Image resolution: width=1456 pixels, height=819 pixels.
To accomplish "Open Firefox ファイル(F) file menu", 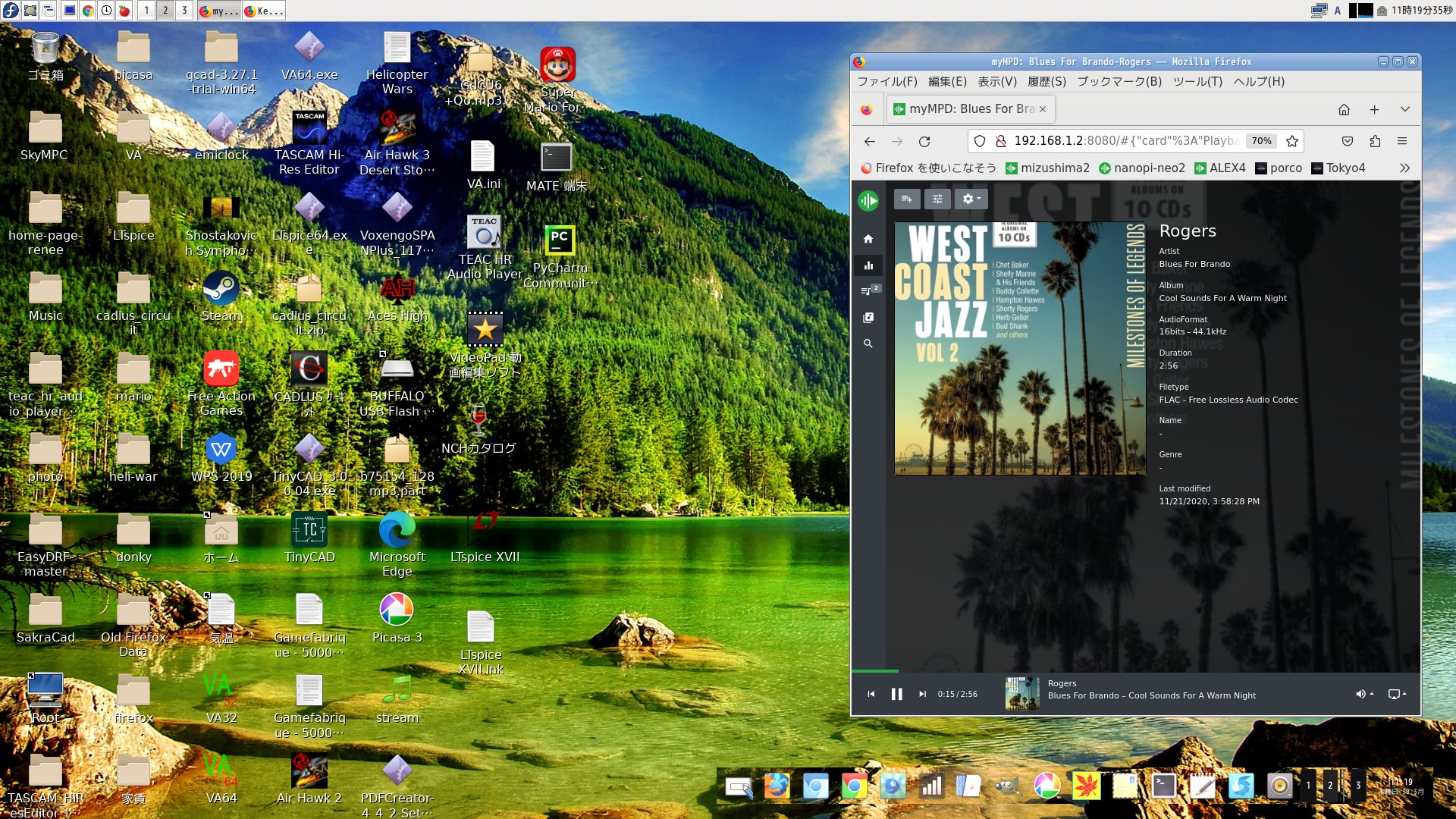I will [886, 81].
